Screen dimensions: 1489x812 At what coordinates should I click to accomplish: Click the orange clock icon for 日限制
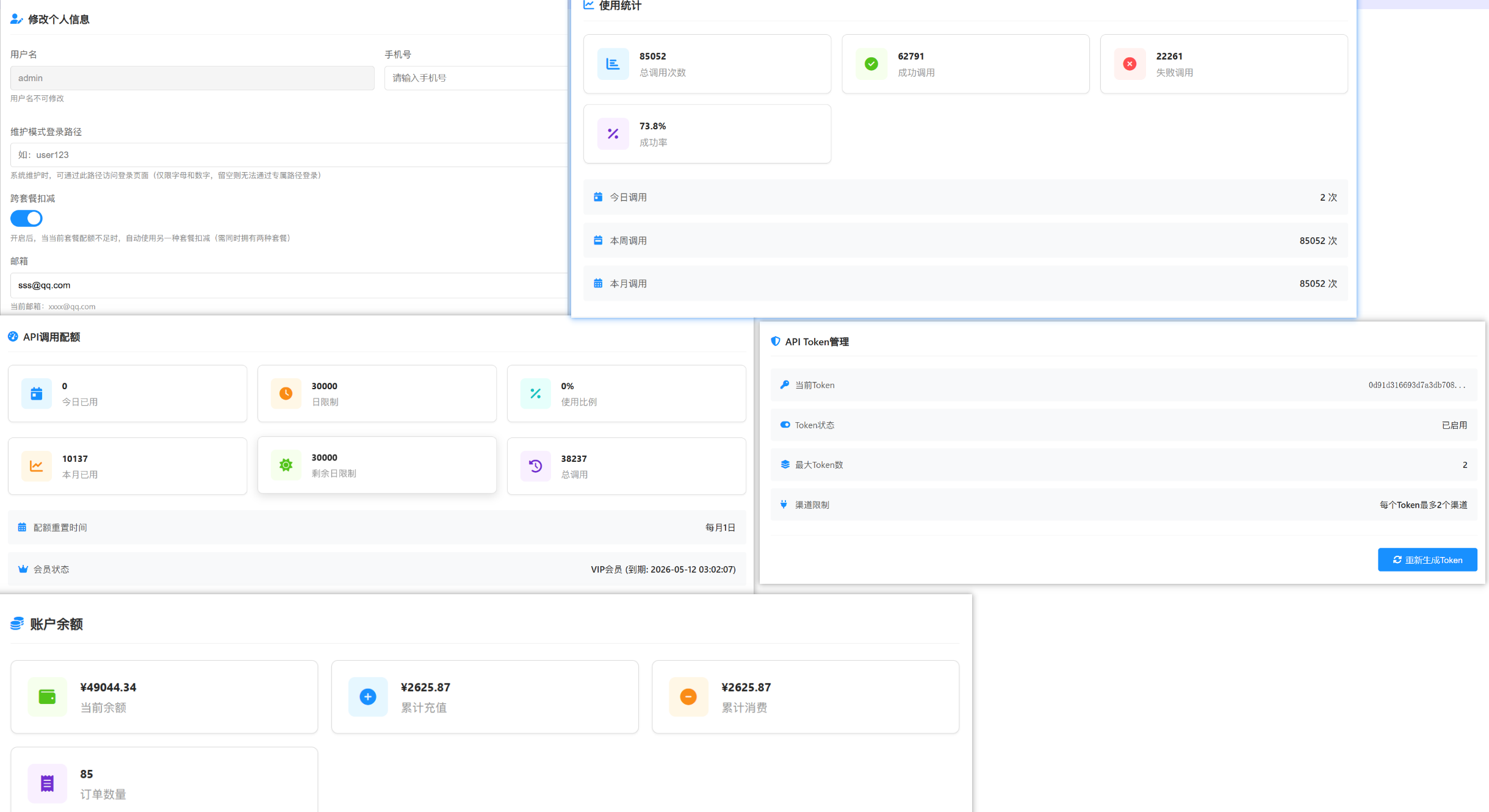286,393
